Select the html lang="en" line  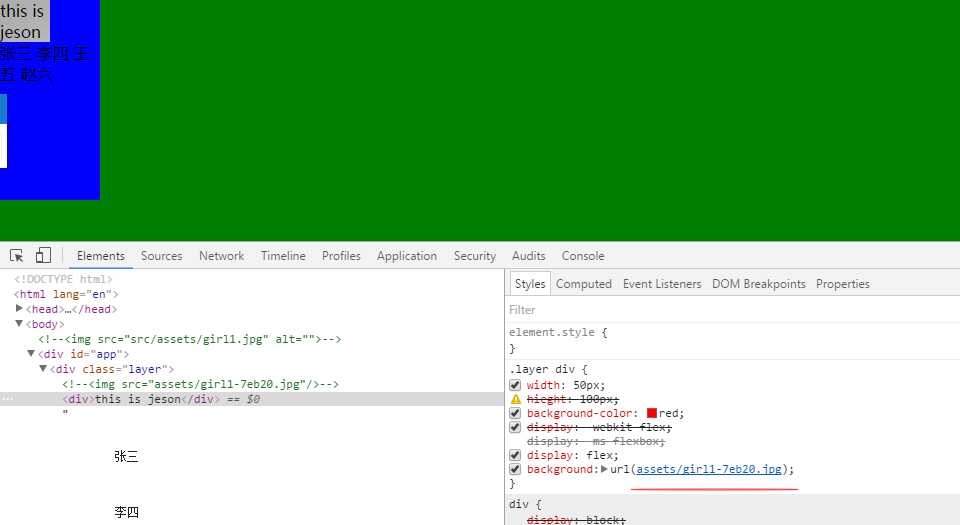[x=66, y=294]
